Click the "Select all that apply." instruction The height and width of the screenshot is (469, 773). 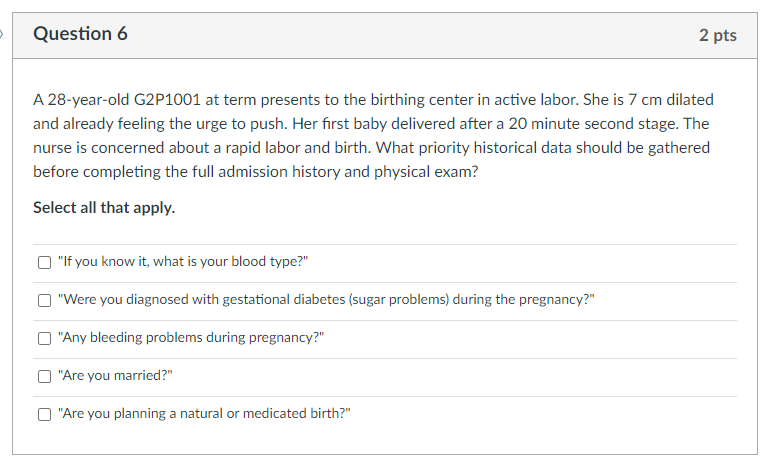point(104,208)
